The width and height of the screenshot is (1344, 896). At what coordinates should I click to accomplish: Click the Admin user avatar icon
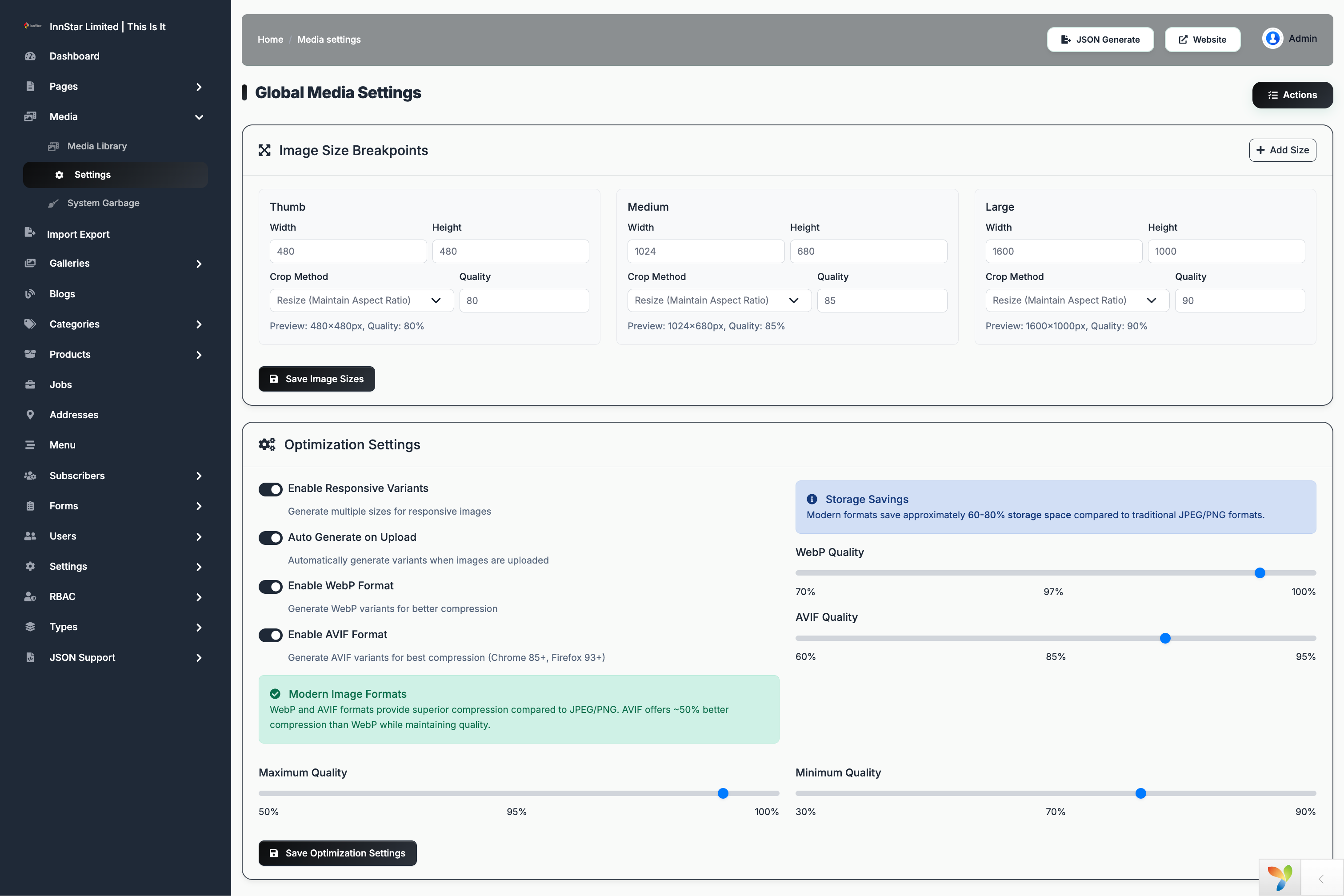click(x=1272, y=38)
